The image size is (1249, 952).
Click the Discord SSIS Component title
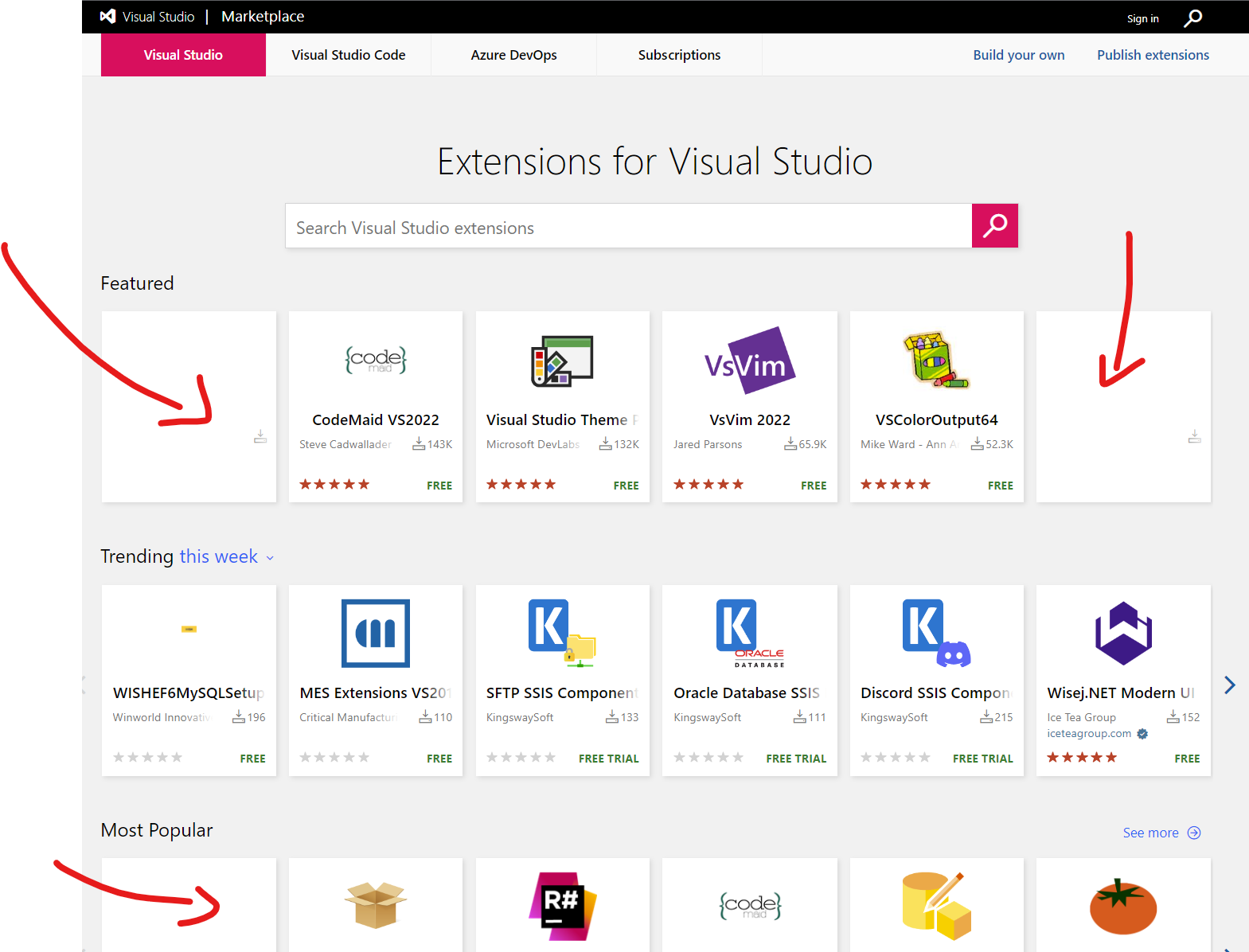(x=936, y=693)
